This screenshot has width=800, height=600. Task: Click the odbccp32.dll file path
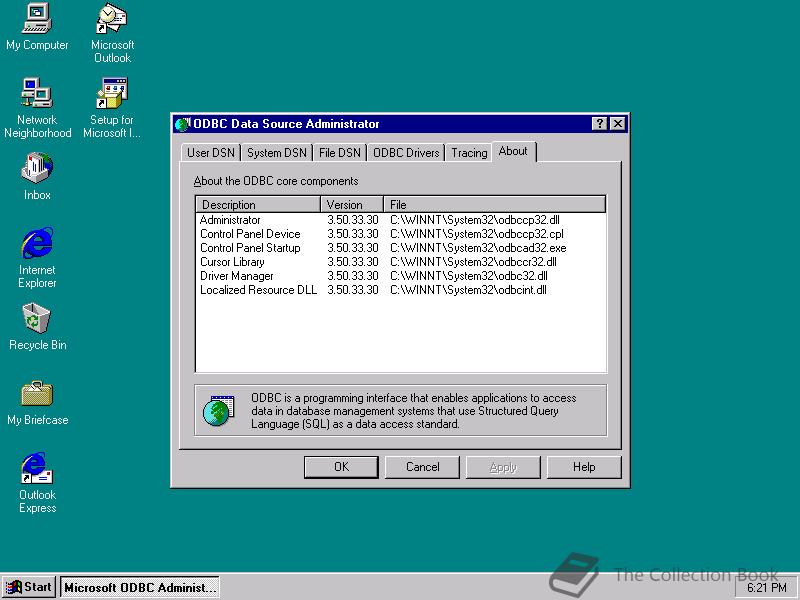coord(474,220)
